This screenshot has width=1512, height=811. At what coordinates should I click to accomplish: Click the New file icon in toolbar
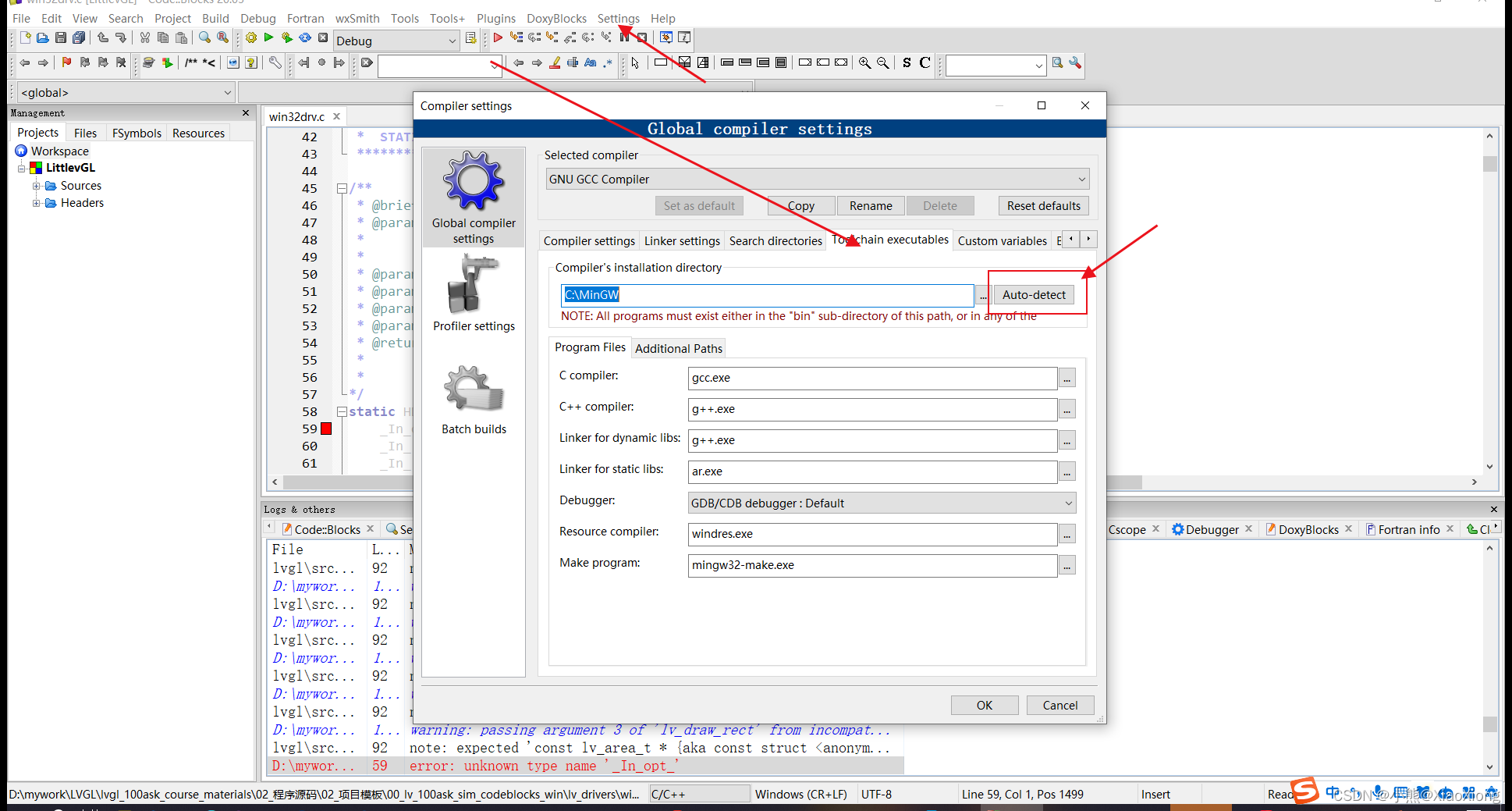tap(25, 37)
